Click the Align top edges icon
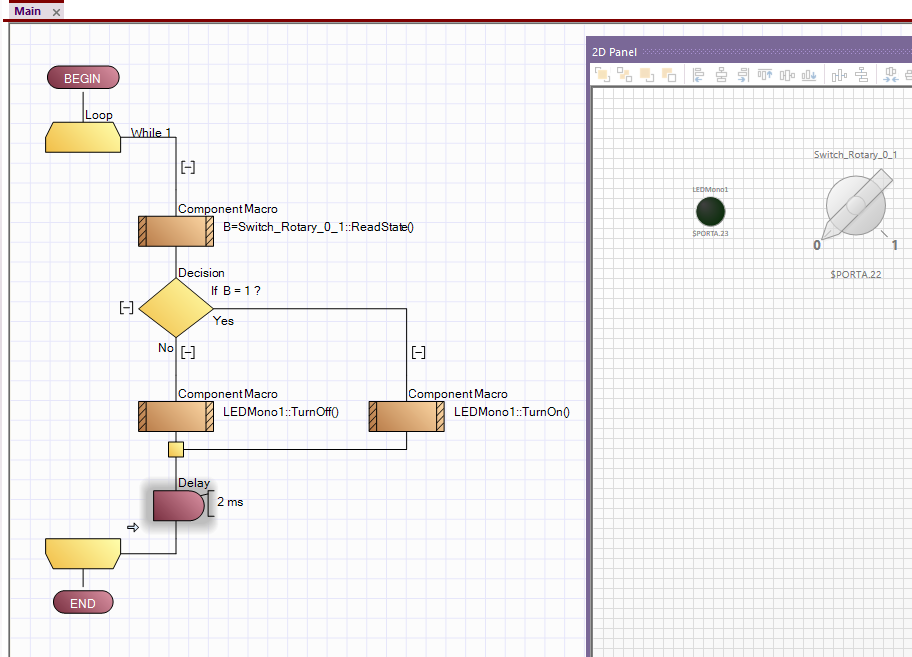912x657 pixels. click(765, 75)
